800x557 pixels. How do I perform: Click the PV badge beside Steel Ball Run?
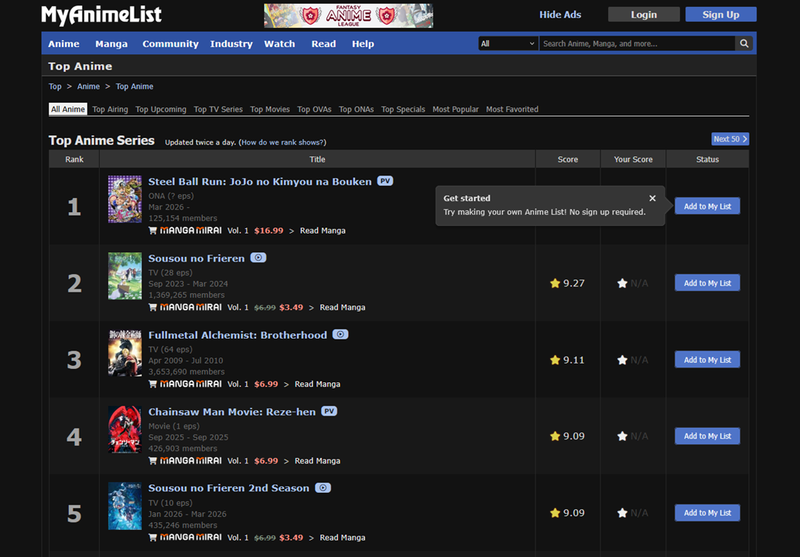(x=385, y=182)
